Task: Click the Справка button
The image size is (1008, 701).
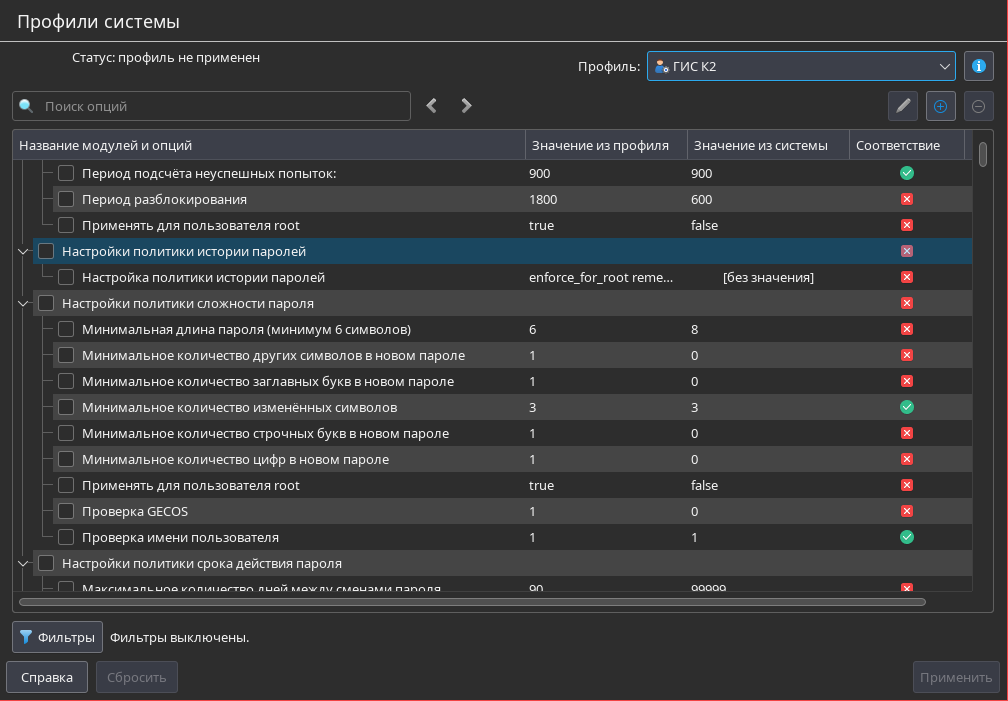Action: pos(47,677)
